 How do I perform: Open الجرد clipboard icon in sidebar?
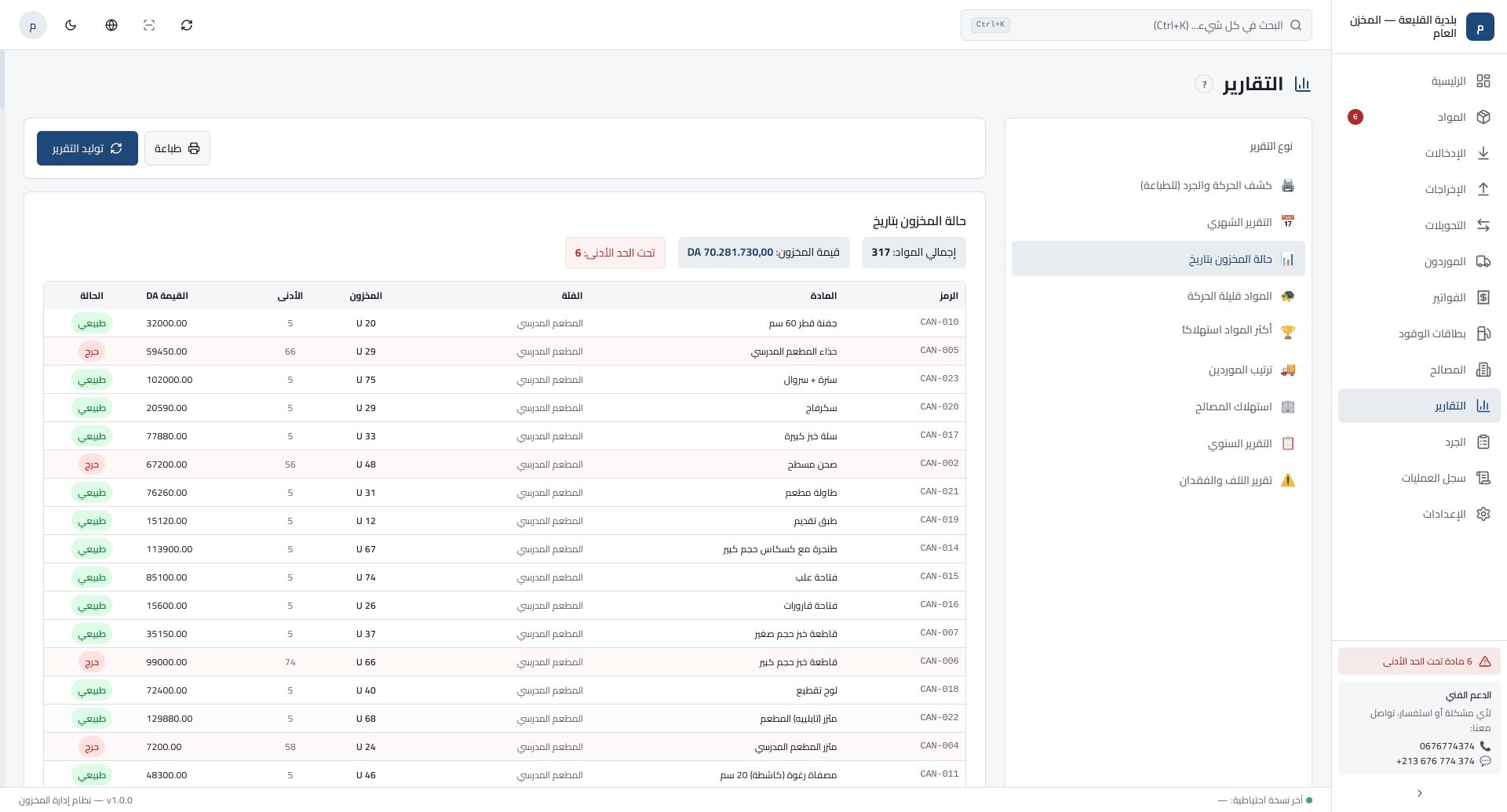click(1483, 442)
